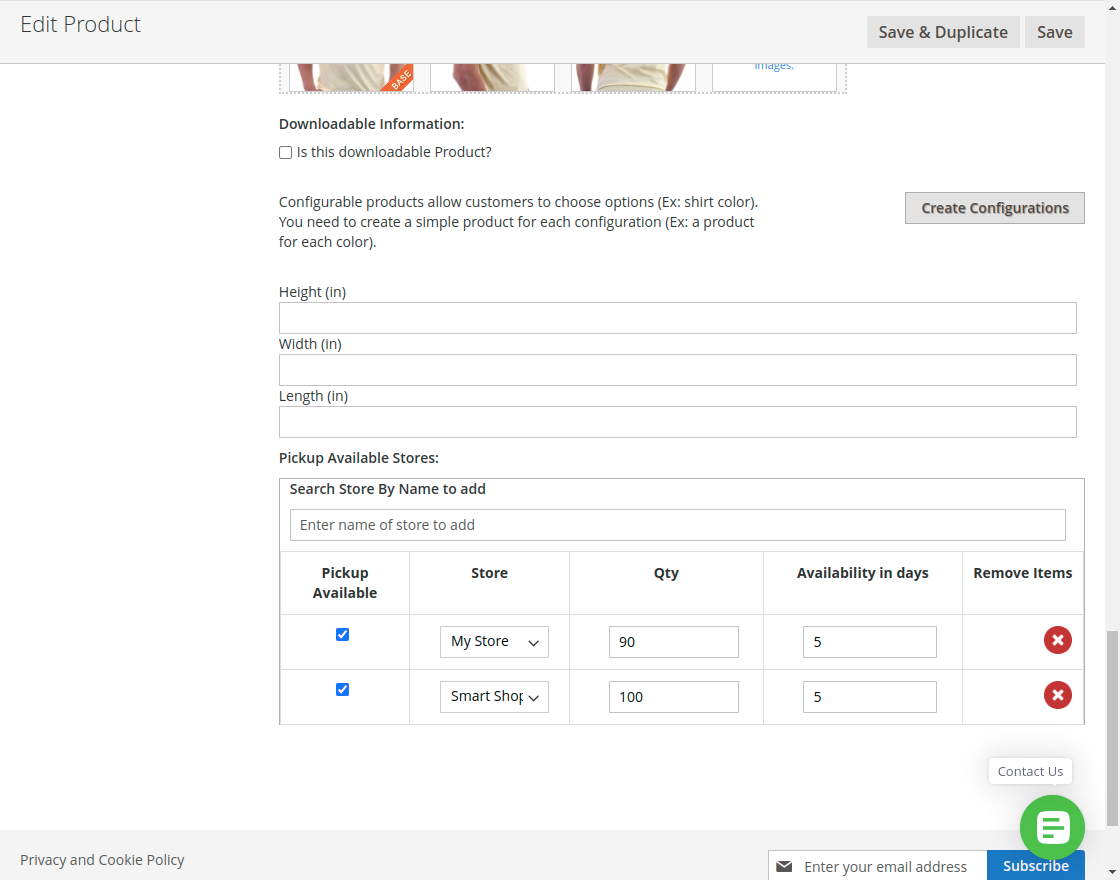The width and height of the screenshot is (1120, 880).
Task: Focus the Height input field
Action: click(x=677, y=317)
